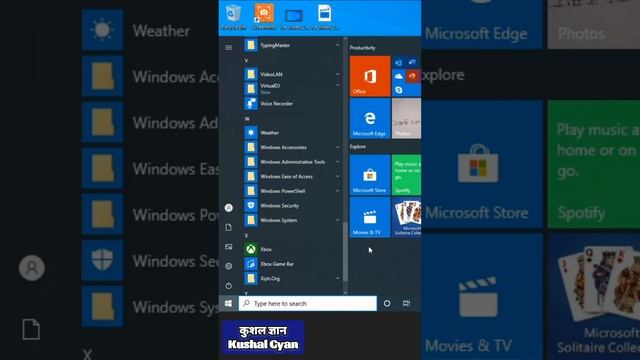
Task: Click the Productivity tile group header
Action: [362, 48]
